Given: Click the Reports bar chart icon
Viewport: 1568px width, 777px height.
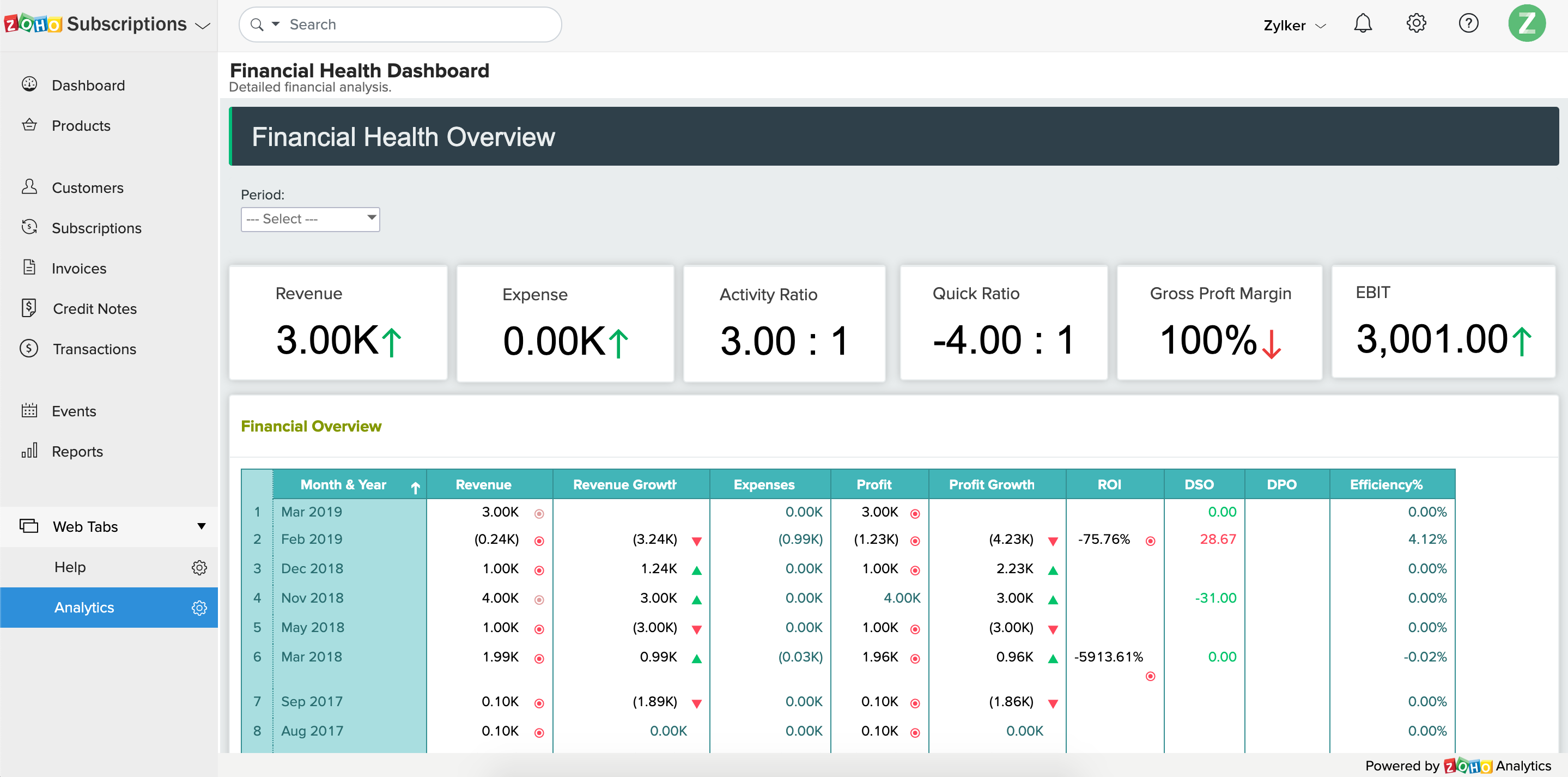Looking at the screenshot, I should (29, 451).
